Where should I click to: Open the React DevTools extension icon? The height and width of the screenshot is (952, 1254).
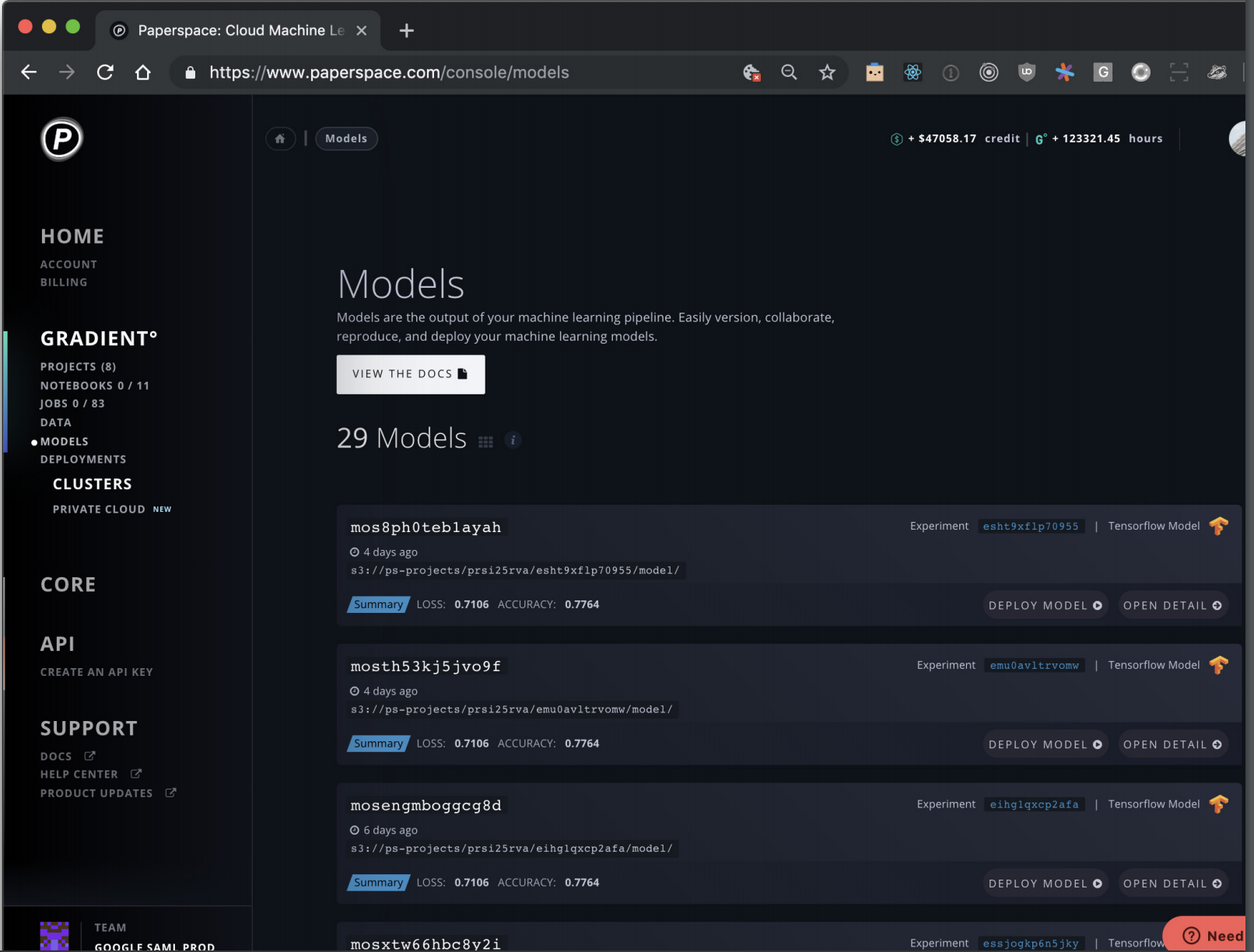[912, 72]
